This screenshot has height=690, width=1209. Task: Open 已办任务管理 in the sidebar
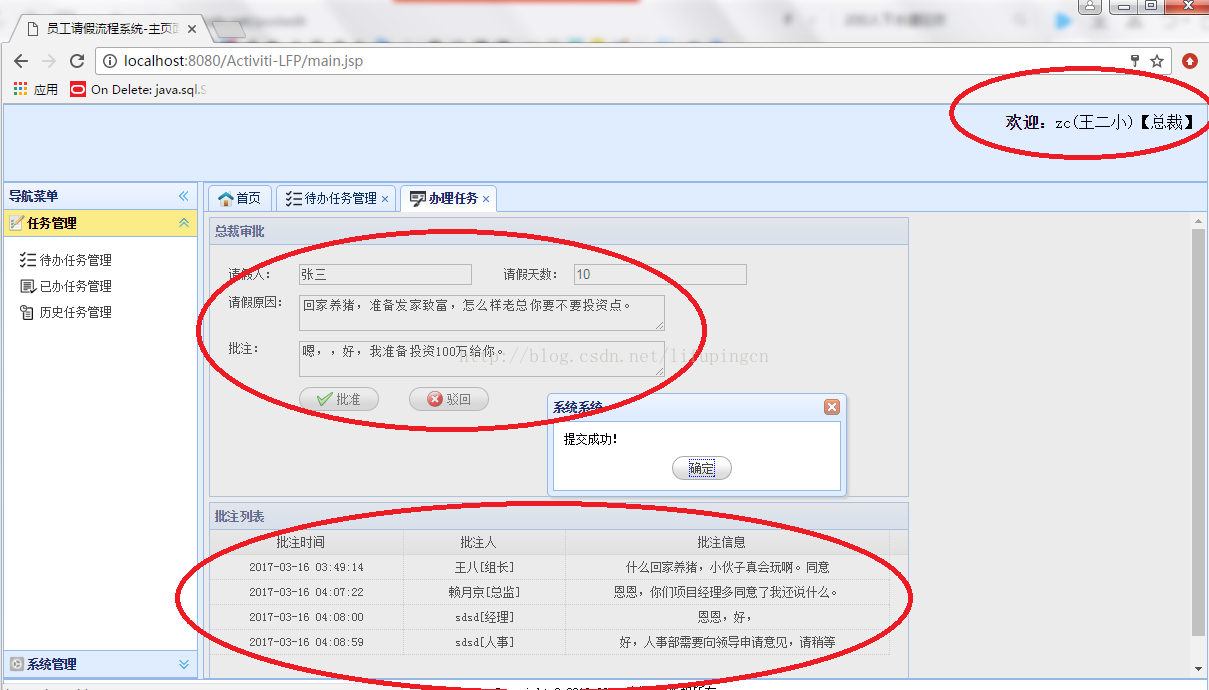pyautogui.click(x=66, y=286)
